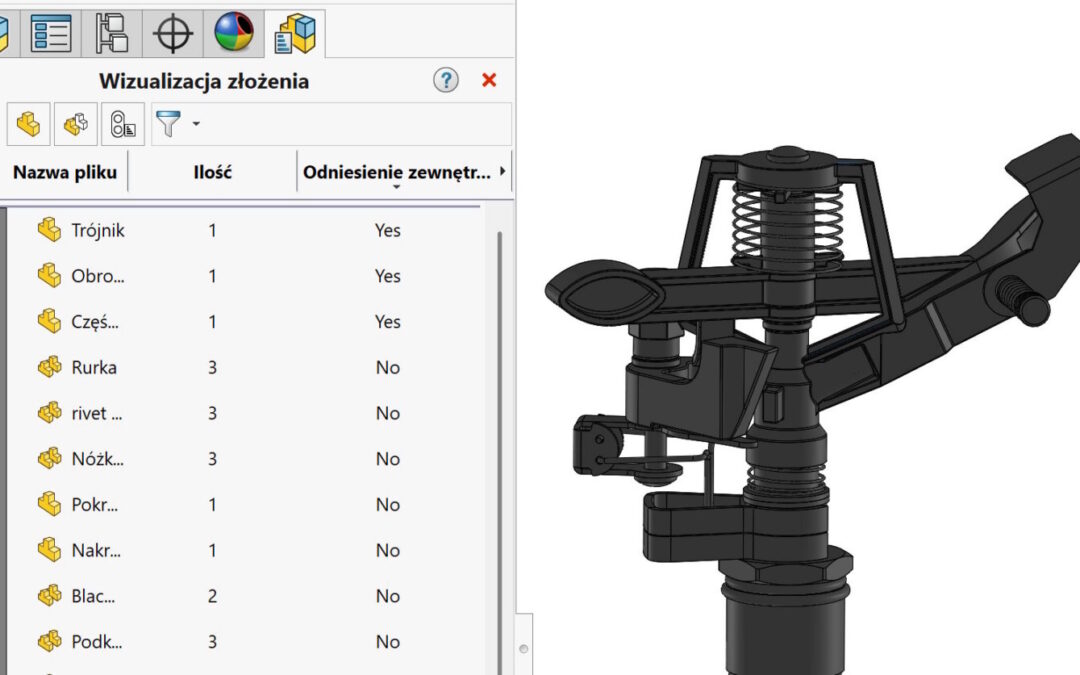
Task: Click the part icon next to Pokr...
Action: 49,505
